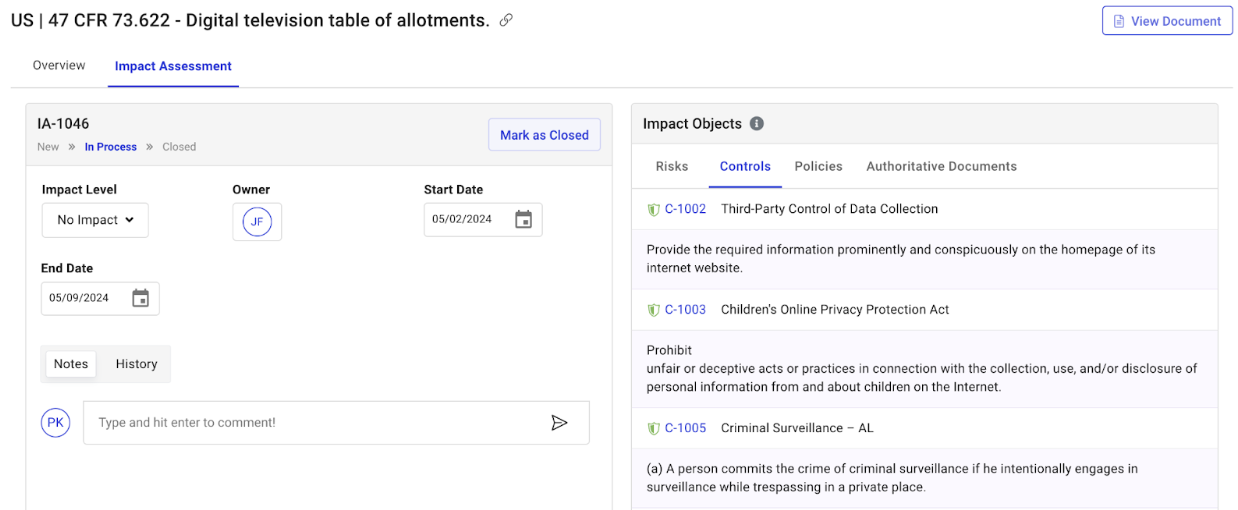Open the End Date calendar picker icon
This screenshot has height=510, width=1238.
pos(141,298)
